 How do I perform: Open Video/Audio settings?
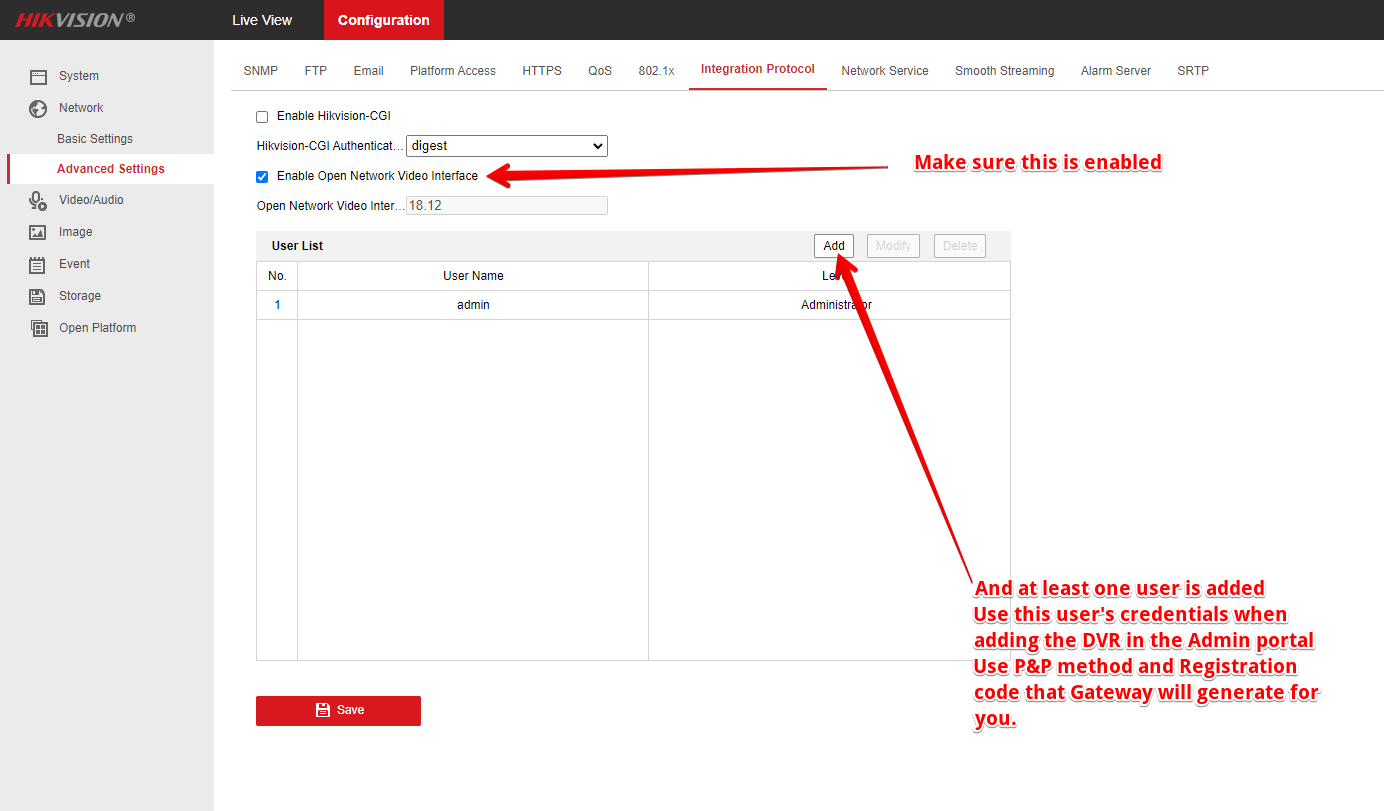pos(91,200)
